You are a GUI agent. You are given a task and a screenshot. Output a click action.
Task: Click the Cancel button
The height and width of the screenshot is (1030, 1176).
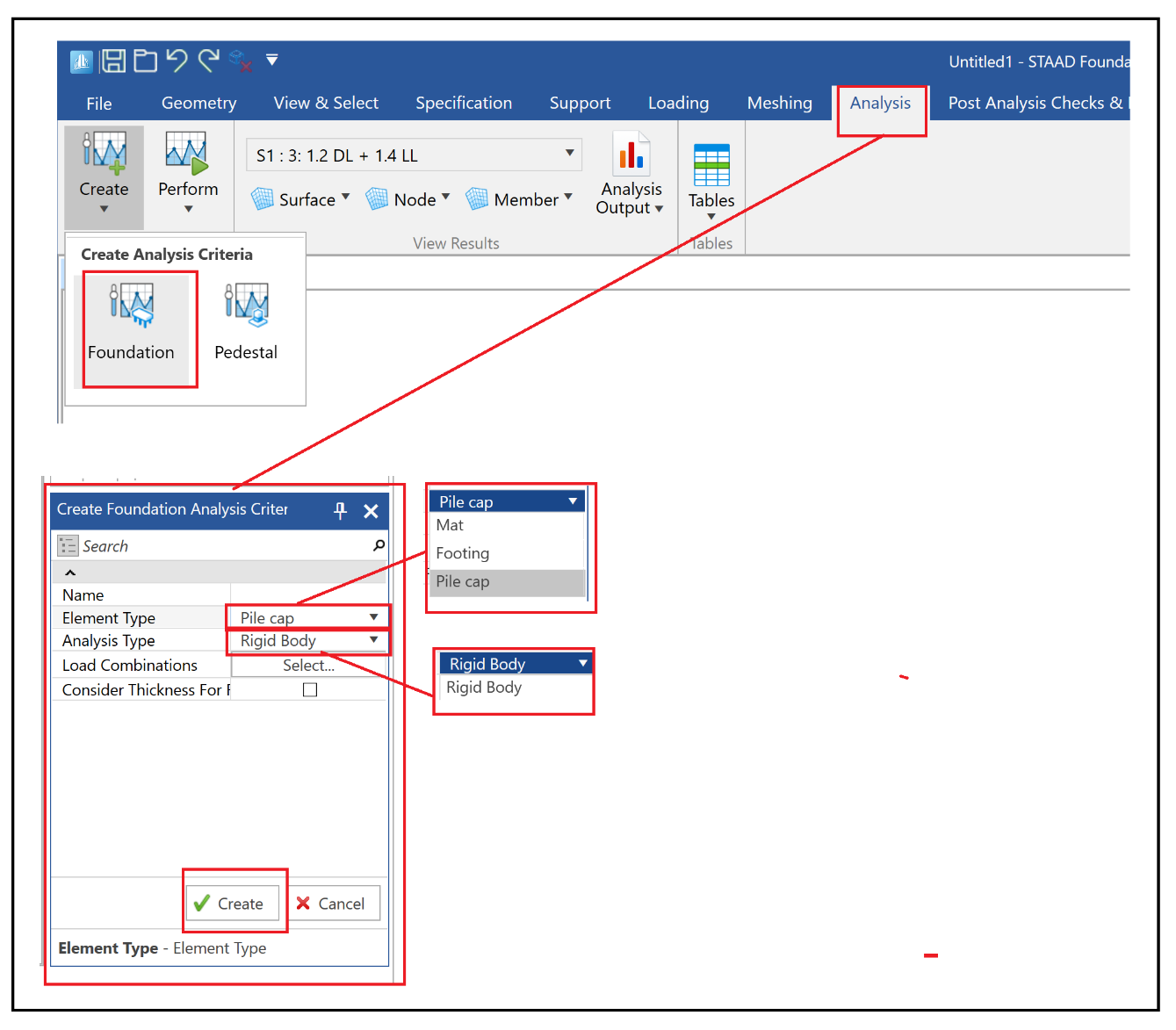[x=334, y=904]
